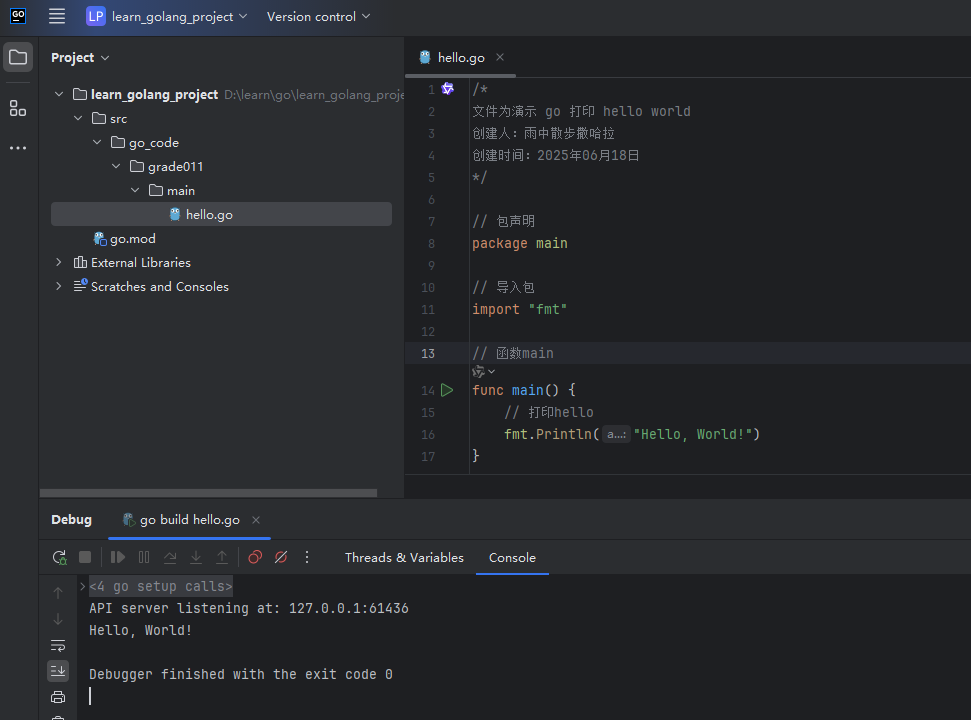Click the Step Out debug icon
Screen dimensions: 971x720
pyautogui.click(x=222, y=557)
